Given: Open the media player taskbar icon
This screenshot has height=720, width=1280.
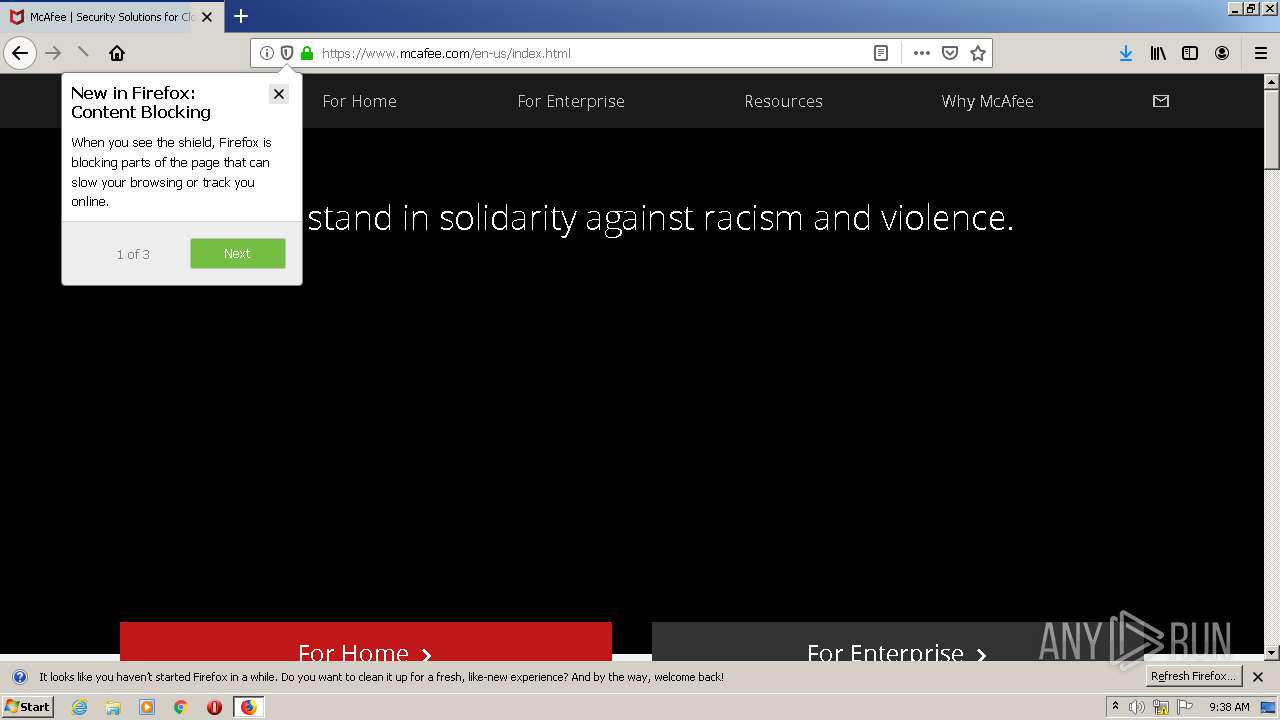Looking at the screenshot, I should [x=147, y=707].
